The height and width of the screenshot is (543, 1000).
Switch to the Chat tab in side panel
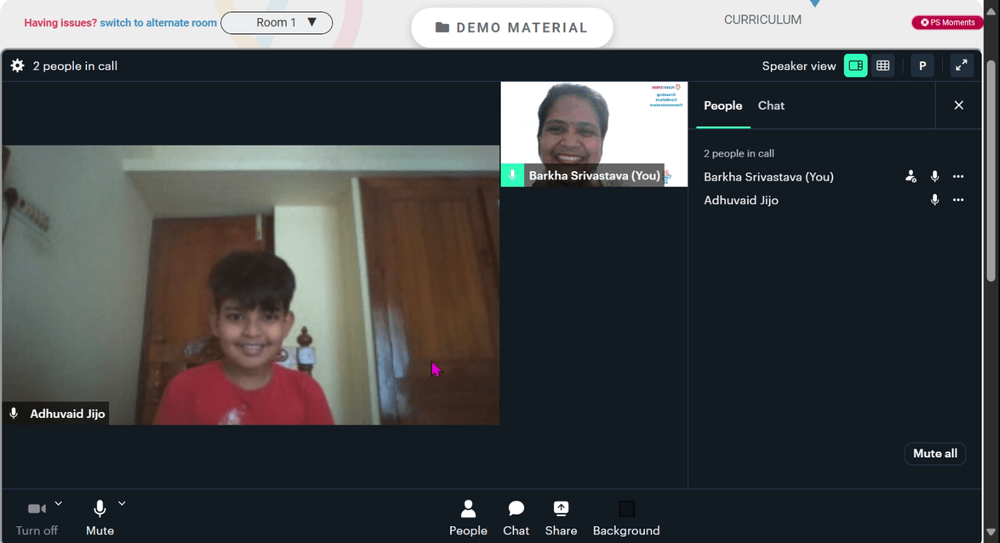click(x=770, y=106)
